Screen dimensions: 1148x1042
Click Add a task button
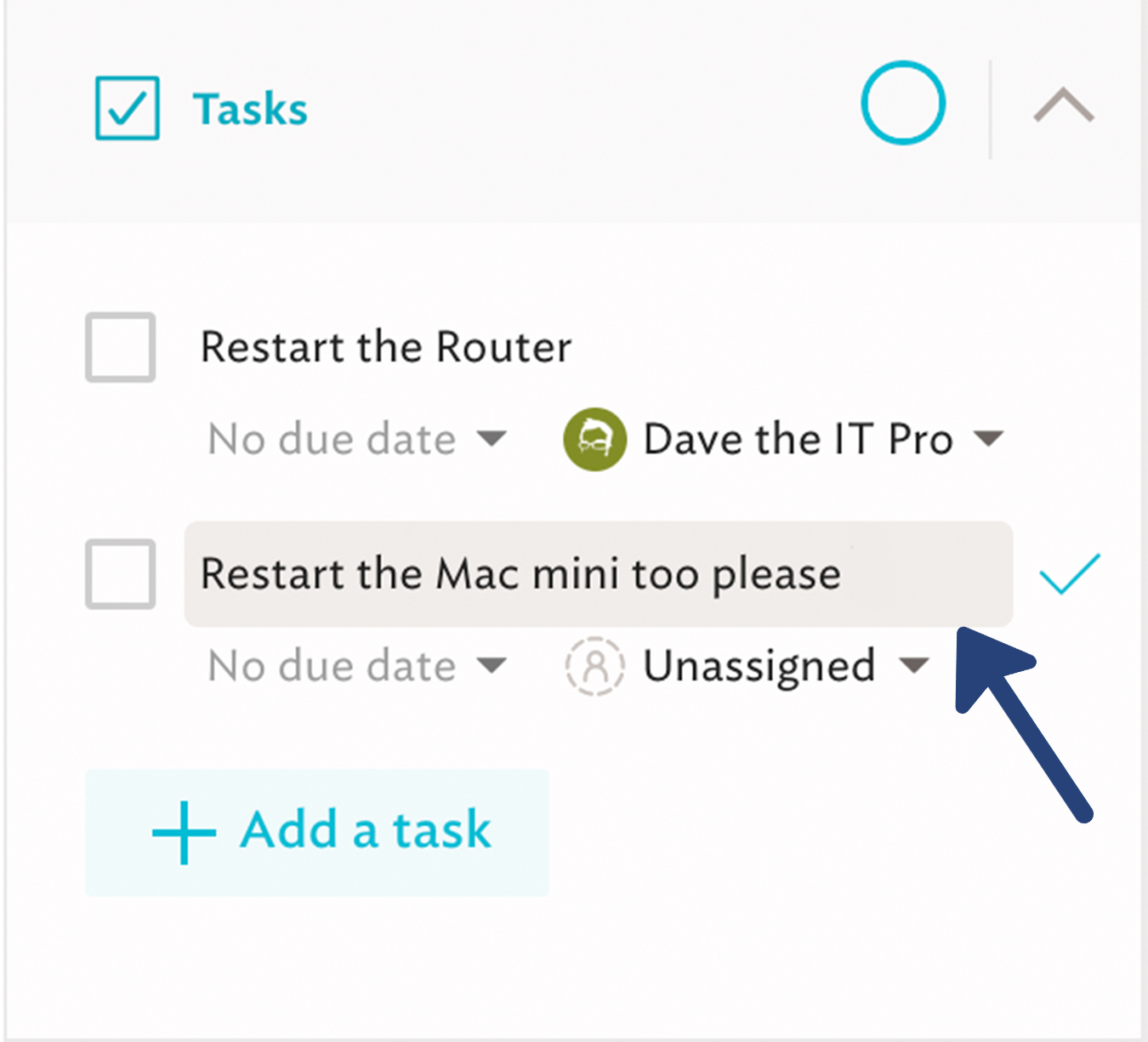tap(317, 832)
